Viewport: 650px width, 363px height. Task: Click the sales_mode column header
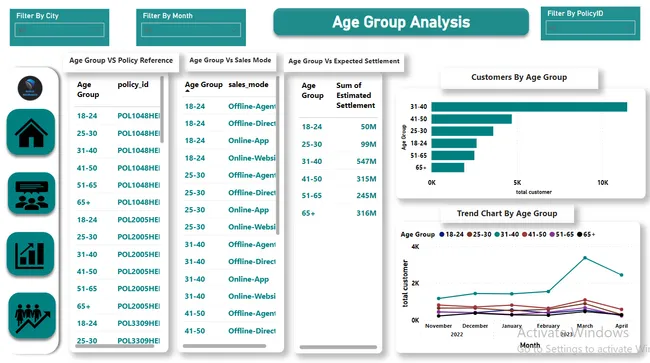tap(248, 85)
